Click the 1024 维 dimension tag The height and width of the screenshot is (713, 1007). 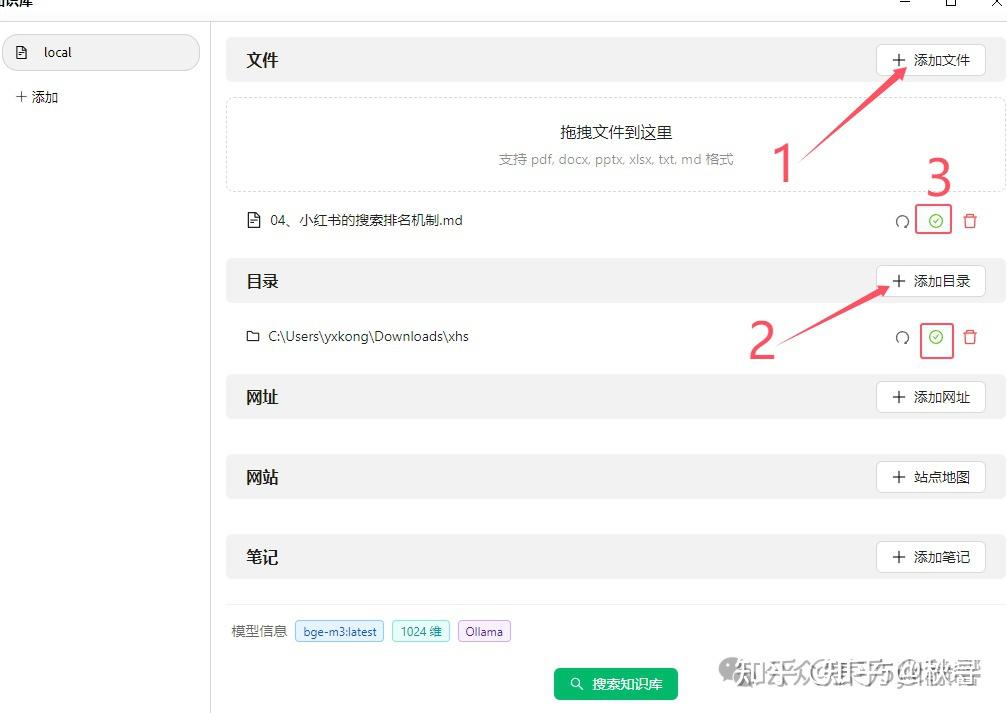[421, 631]
